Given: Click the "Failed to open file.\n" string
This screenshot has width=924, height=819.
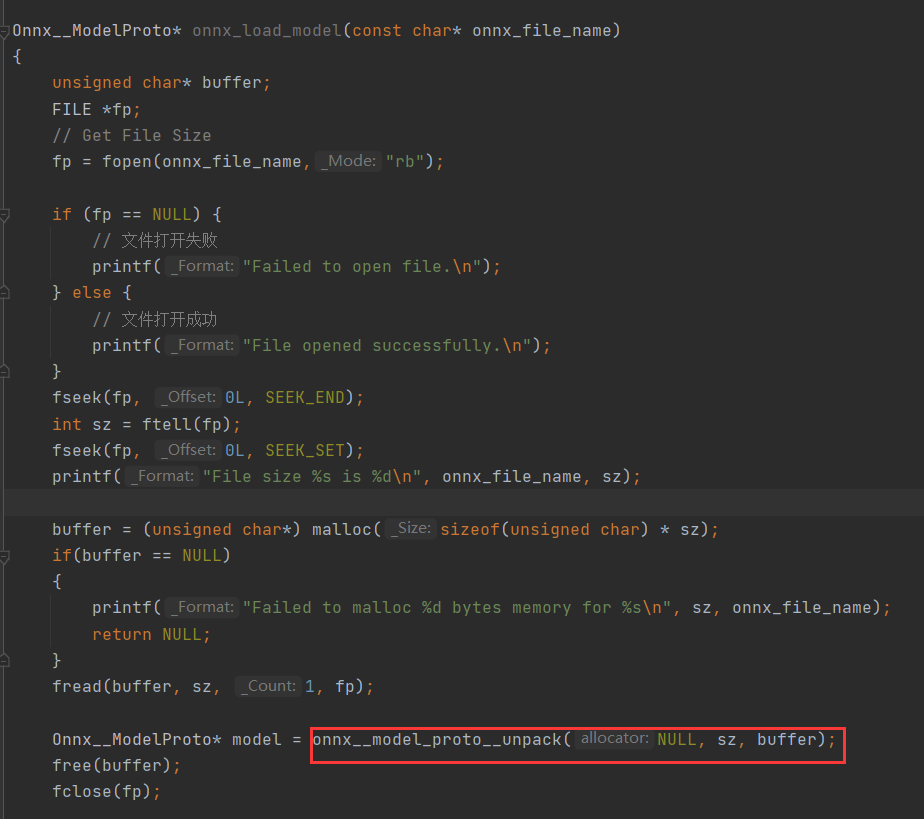Looking at the screenshot, I should [362, 266].
